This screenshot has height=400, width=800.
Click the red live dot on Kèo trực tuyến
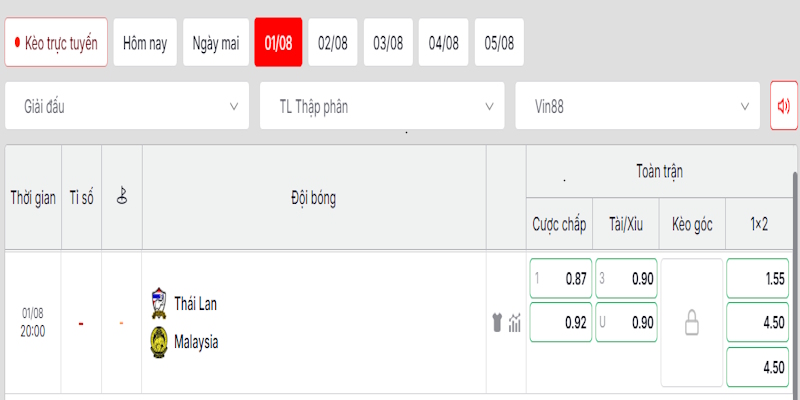(17, 42)
